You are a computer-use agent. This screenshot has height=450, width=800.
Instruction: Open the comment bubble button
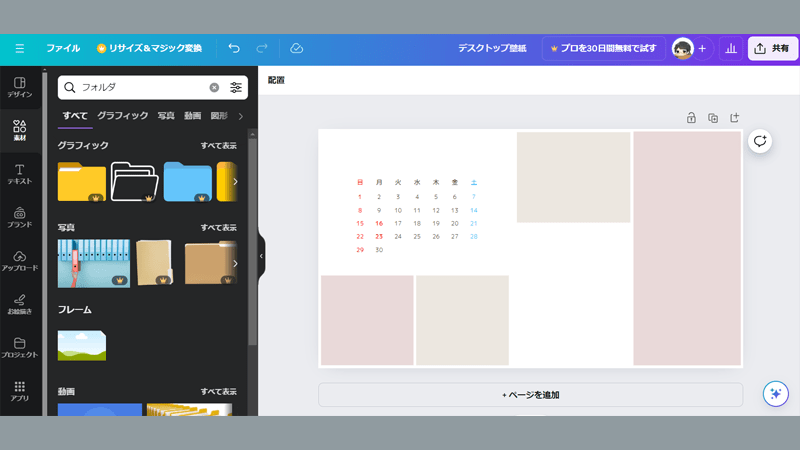(760, 141)
